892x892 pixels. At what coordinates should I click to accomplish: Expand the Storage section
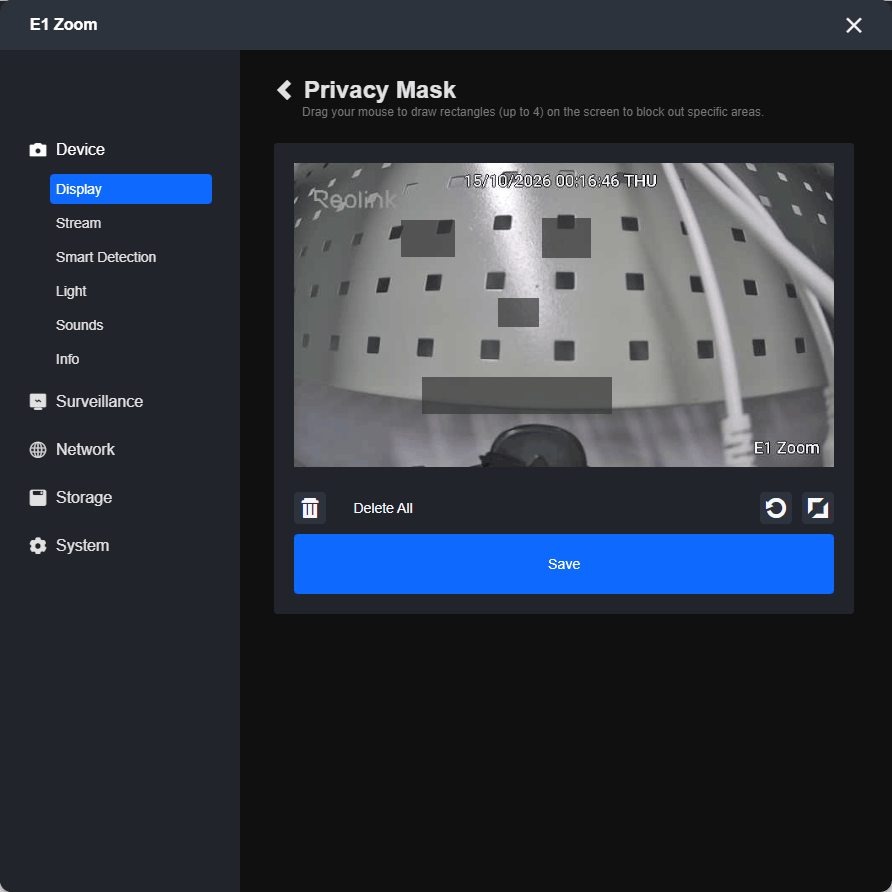coord(84,498)
